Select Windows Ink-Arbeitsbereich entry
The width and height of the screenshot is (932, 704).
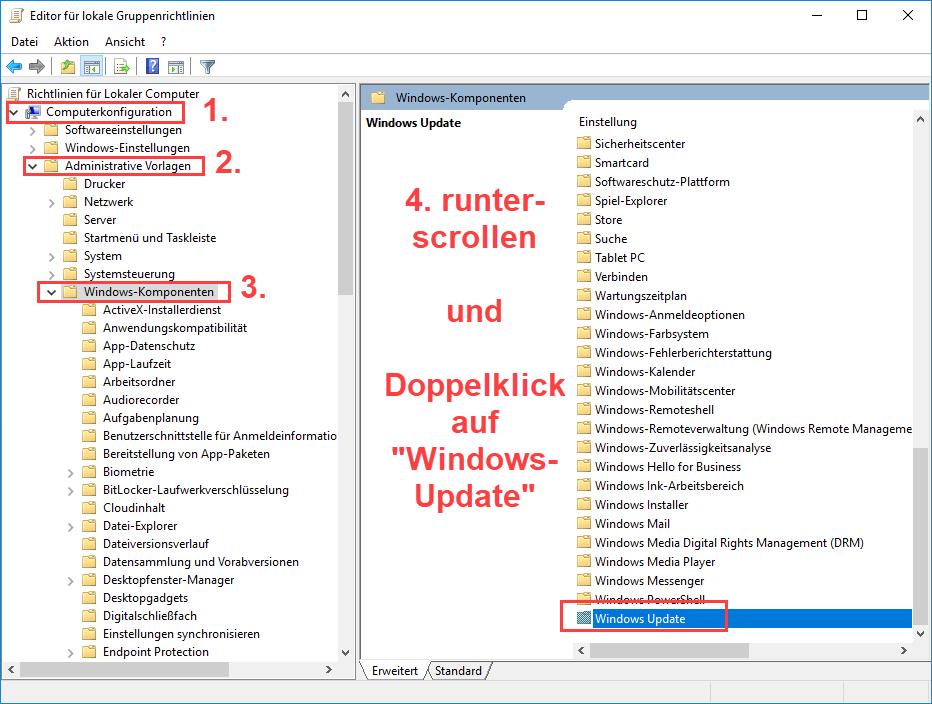click(669, 485)
